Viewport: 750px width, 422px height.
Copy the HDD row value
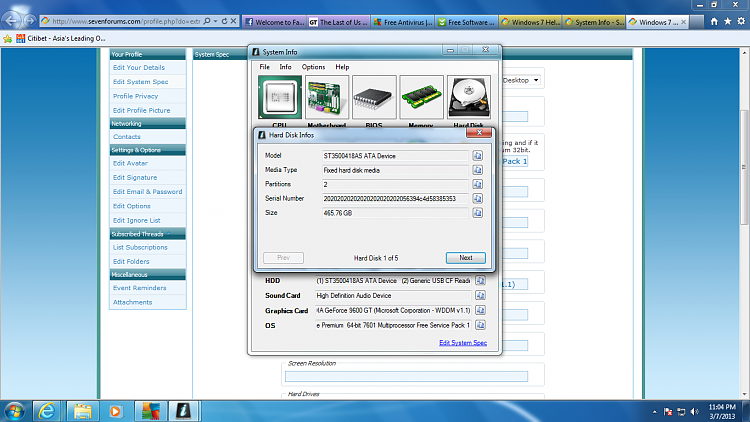point(480,280)
